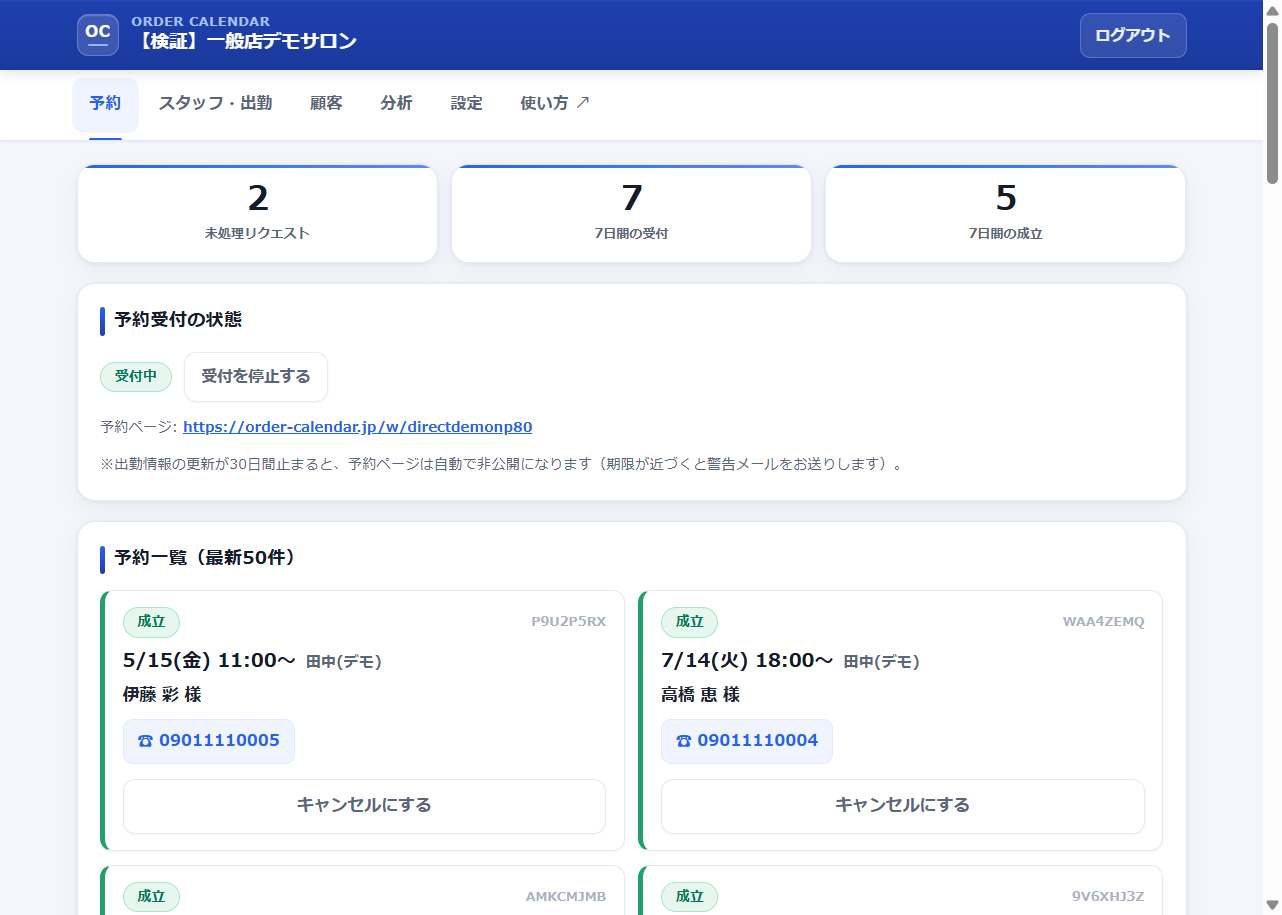Click reservation code P9U2P5RX
Screen dimensions: 1282x915
click(568, 622)
